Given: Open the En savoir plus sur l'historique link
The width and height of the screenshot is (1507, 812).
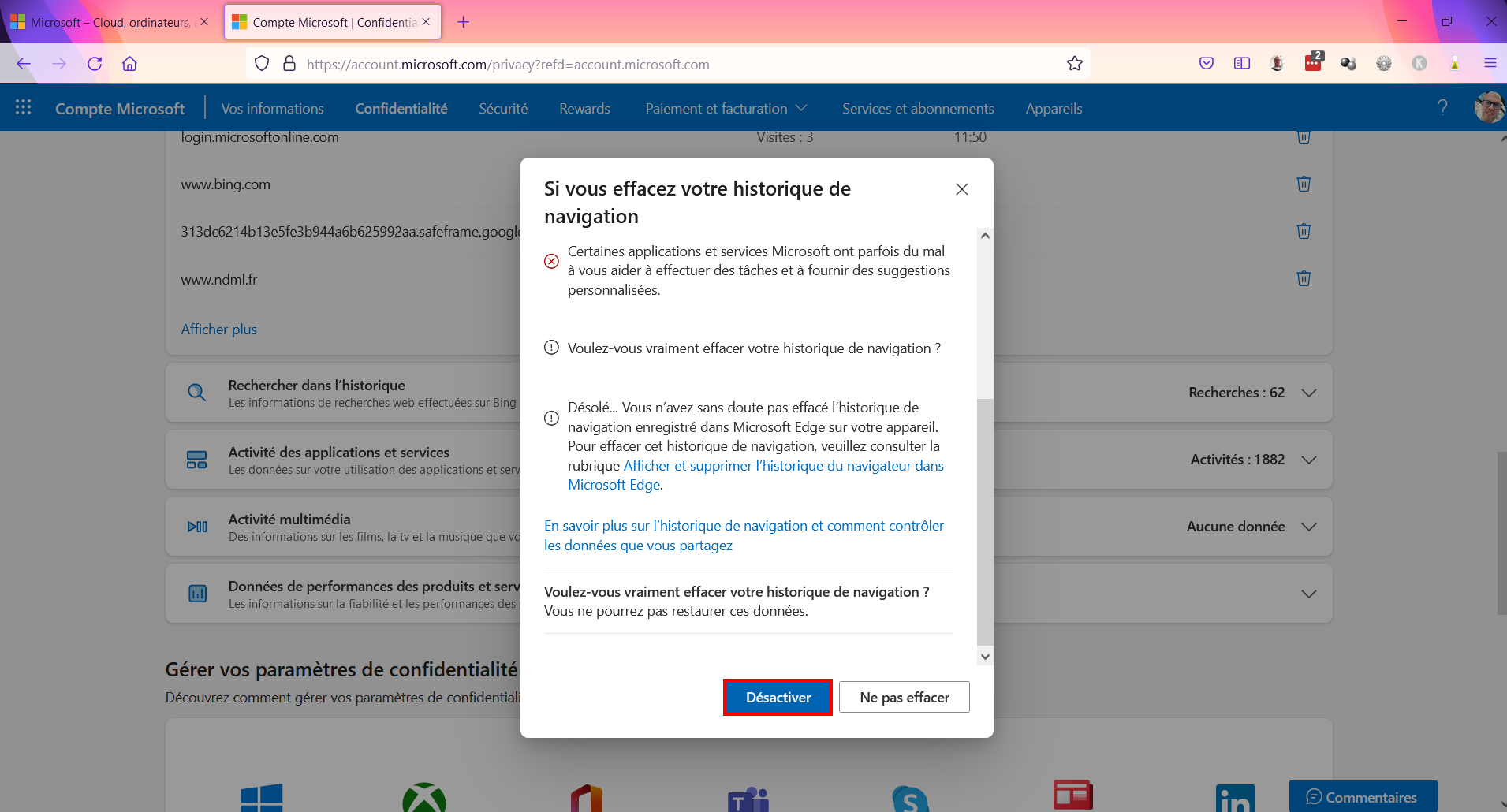Looking at the screenshot, I should pos(744,535).
